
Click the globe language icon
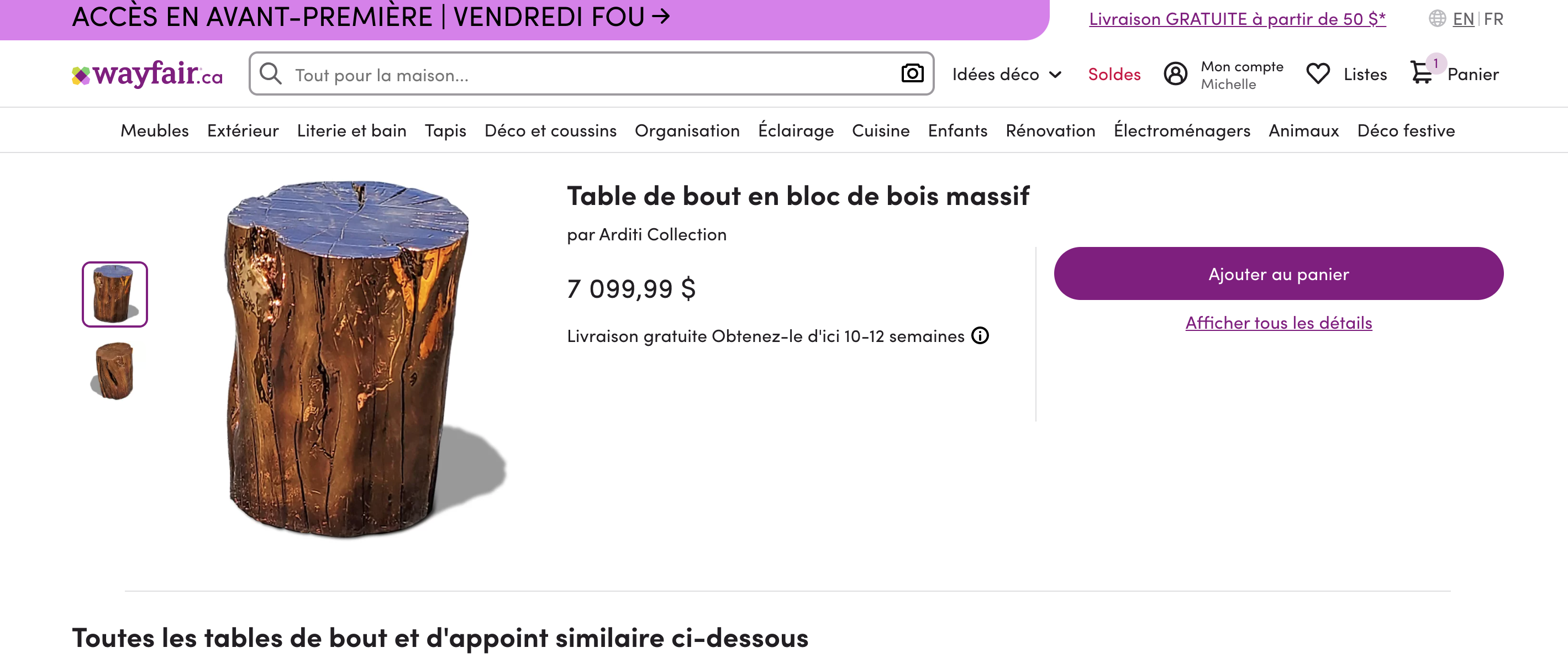coord(1437,19)
